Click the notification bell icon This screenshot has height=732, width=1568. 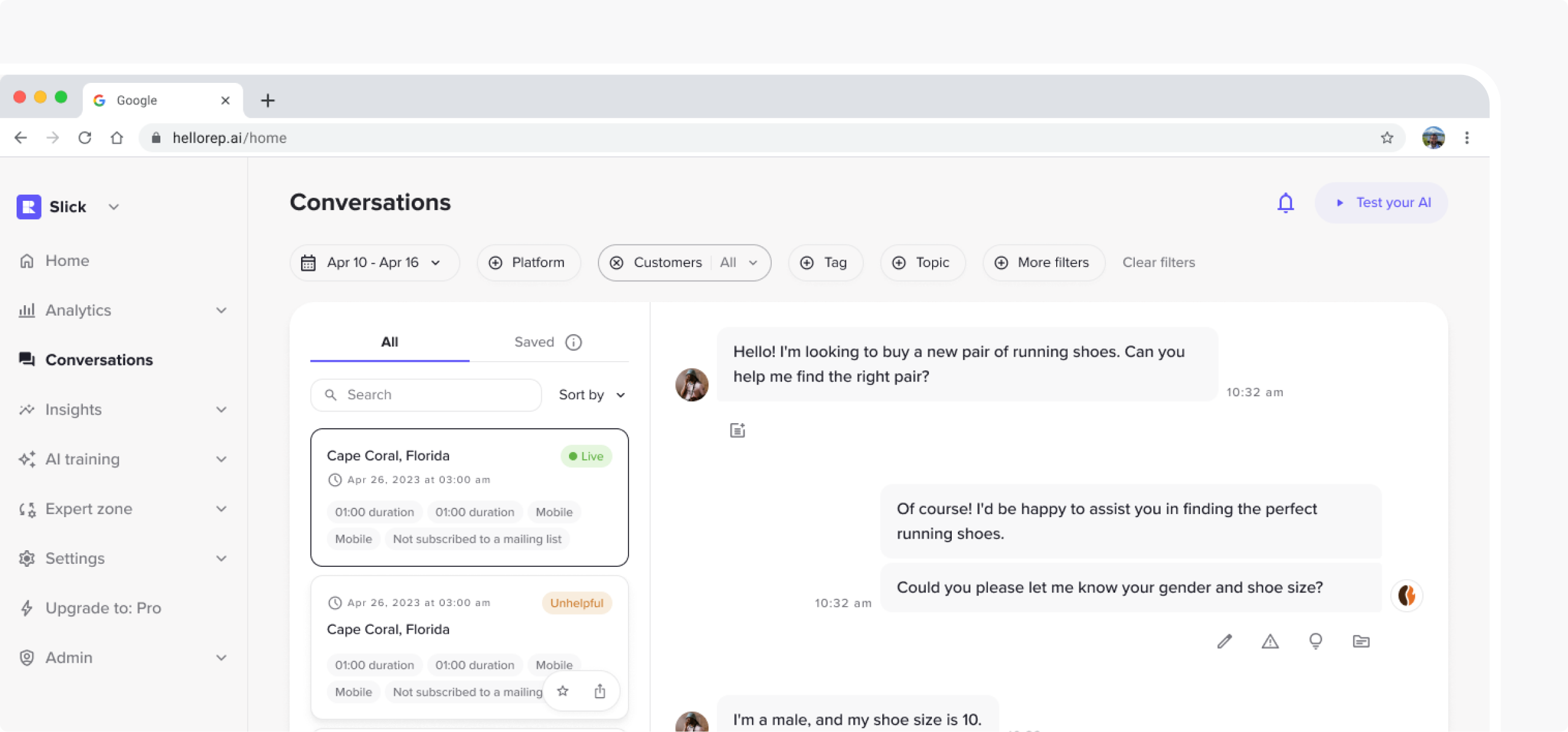pyautogui.click(x=1285, y=203)
